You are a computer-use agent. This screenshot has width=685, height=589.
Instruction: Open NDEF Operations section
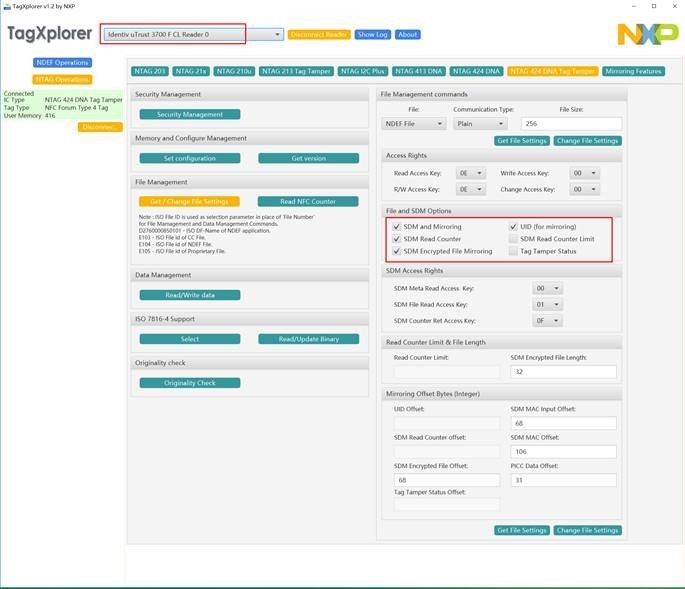click(x=62, y=62)
